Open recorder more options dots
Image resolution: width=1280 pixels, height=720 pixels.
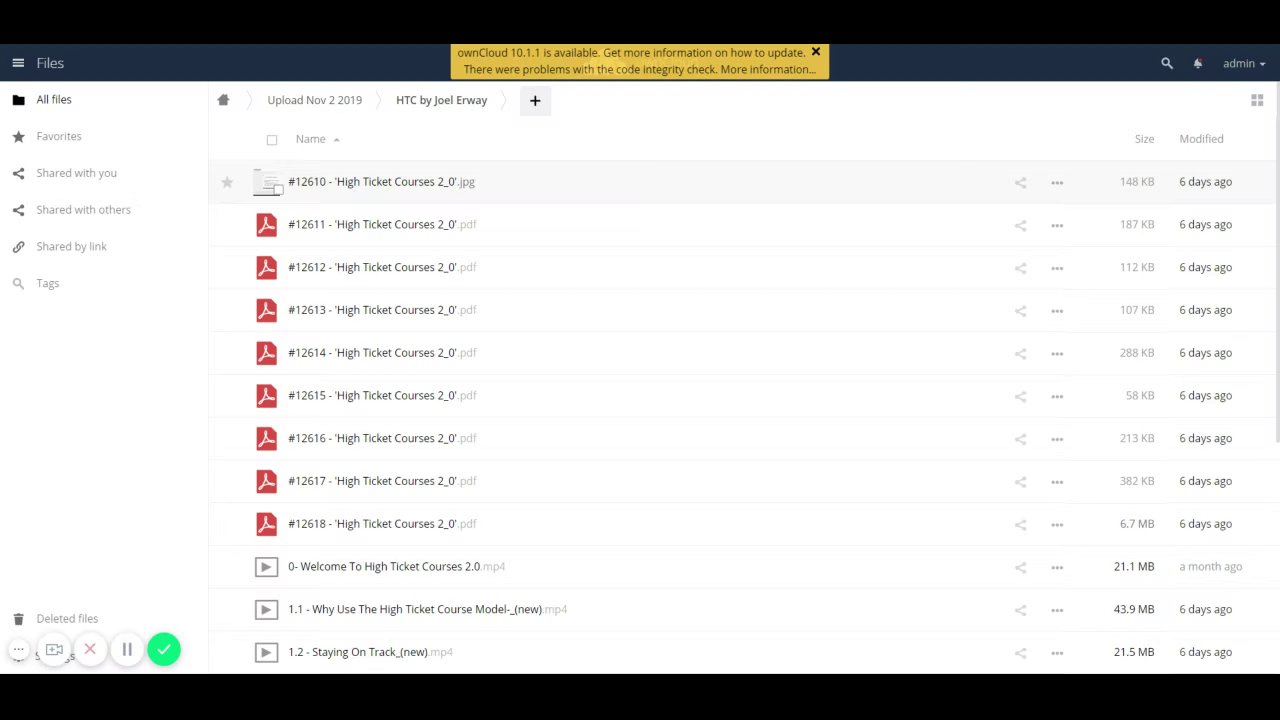pos(18,650)
